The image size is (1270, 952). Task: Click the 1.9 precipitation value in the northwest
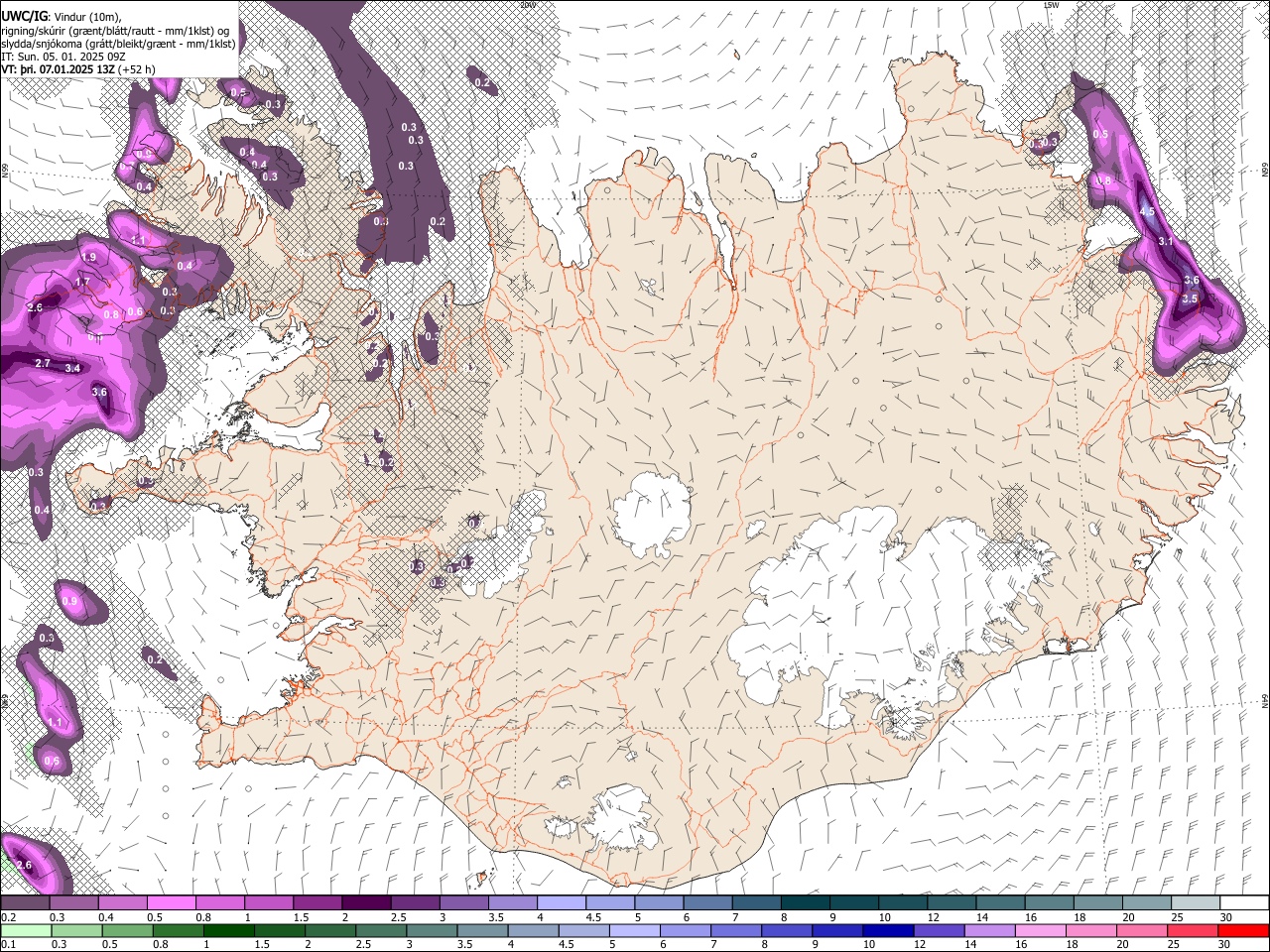(x=88, y=257)
